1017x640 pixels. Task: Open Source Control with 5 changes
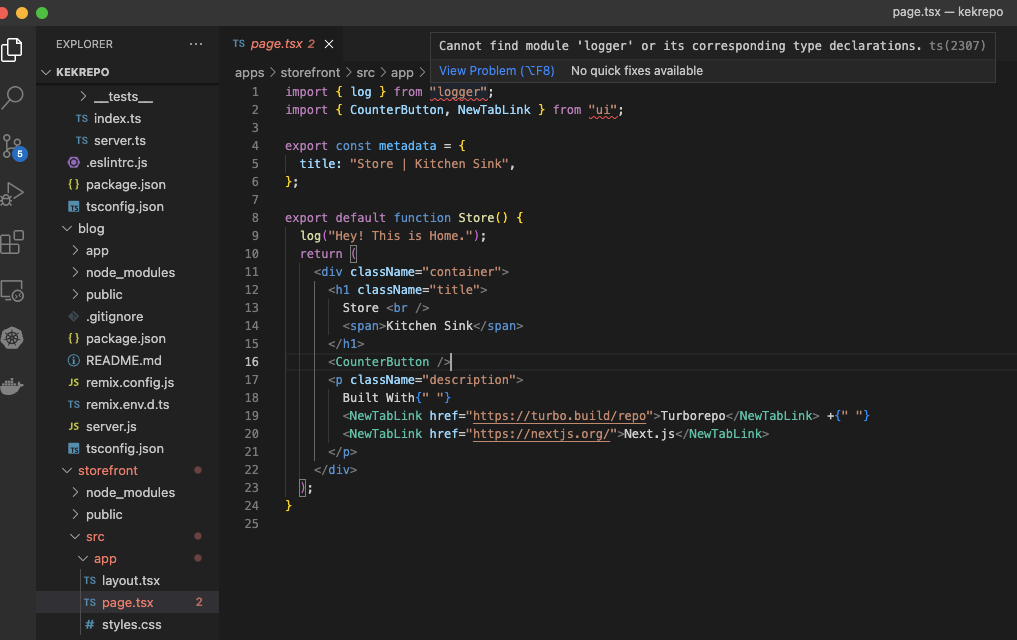[x=13, y=147]
